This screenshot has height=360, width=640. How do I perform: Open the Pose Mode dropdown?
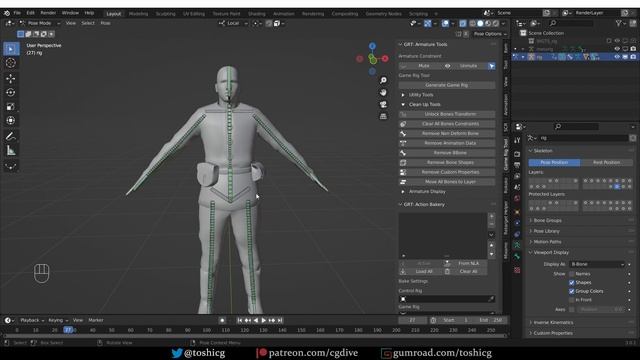40,23
